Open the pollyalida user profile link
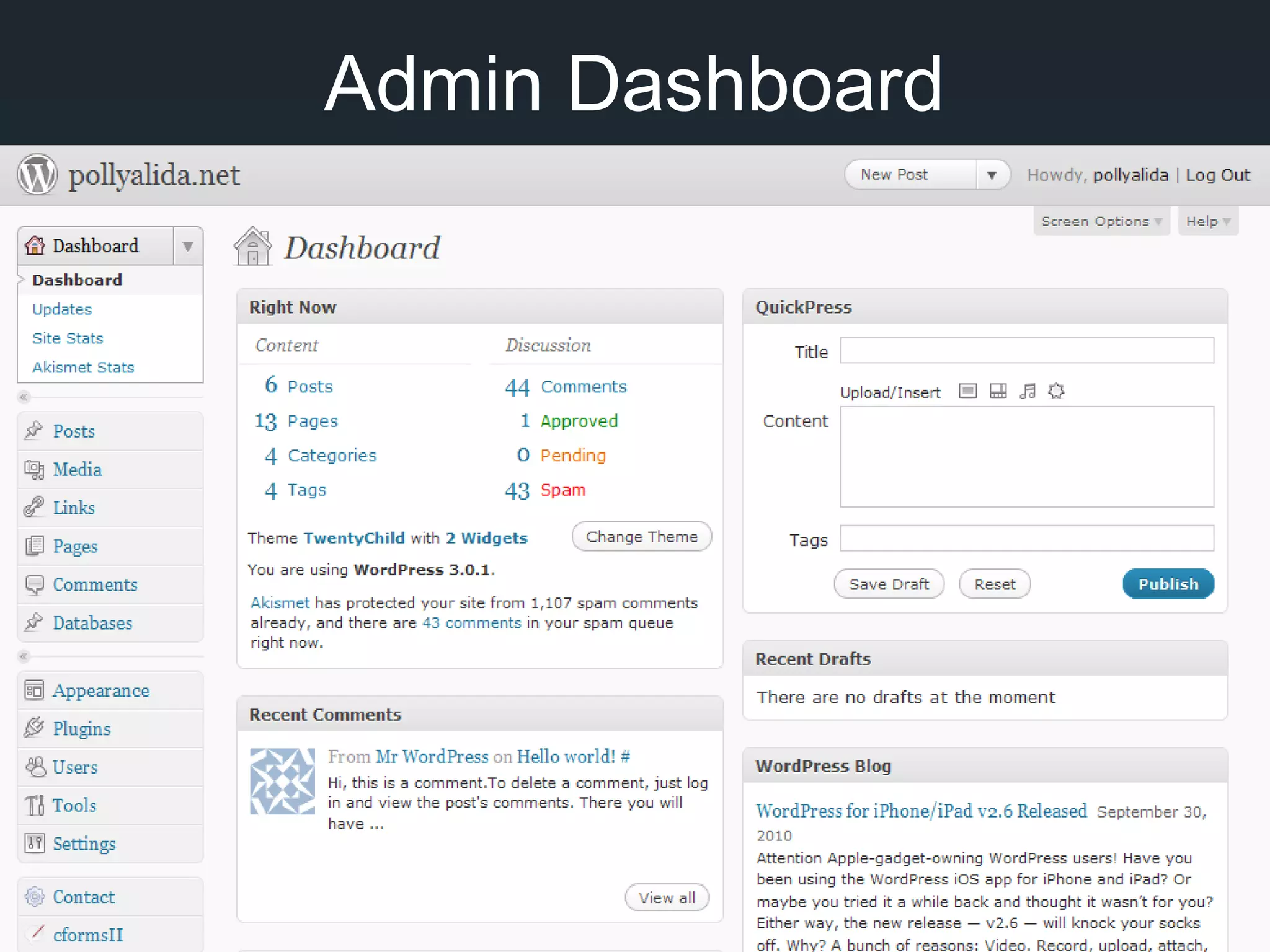 click(x=1130, y=175)
